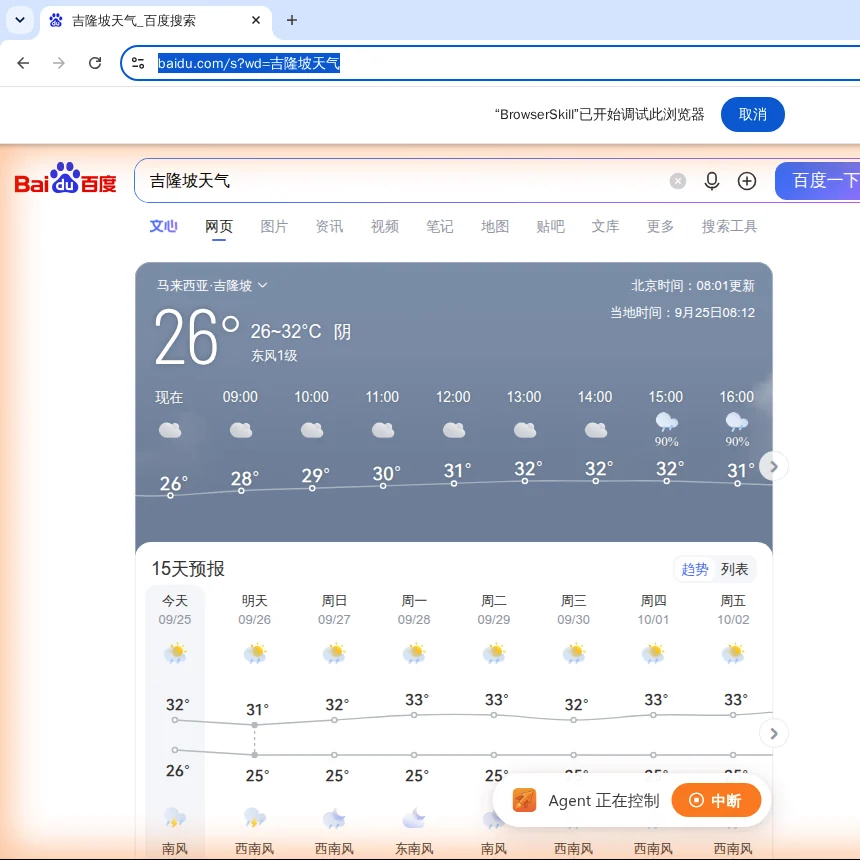Clear the search query text
Image resolution: width=860 pixels, height=860 pixels.
click(678, 181)
